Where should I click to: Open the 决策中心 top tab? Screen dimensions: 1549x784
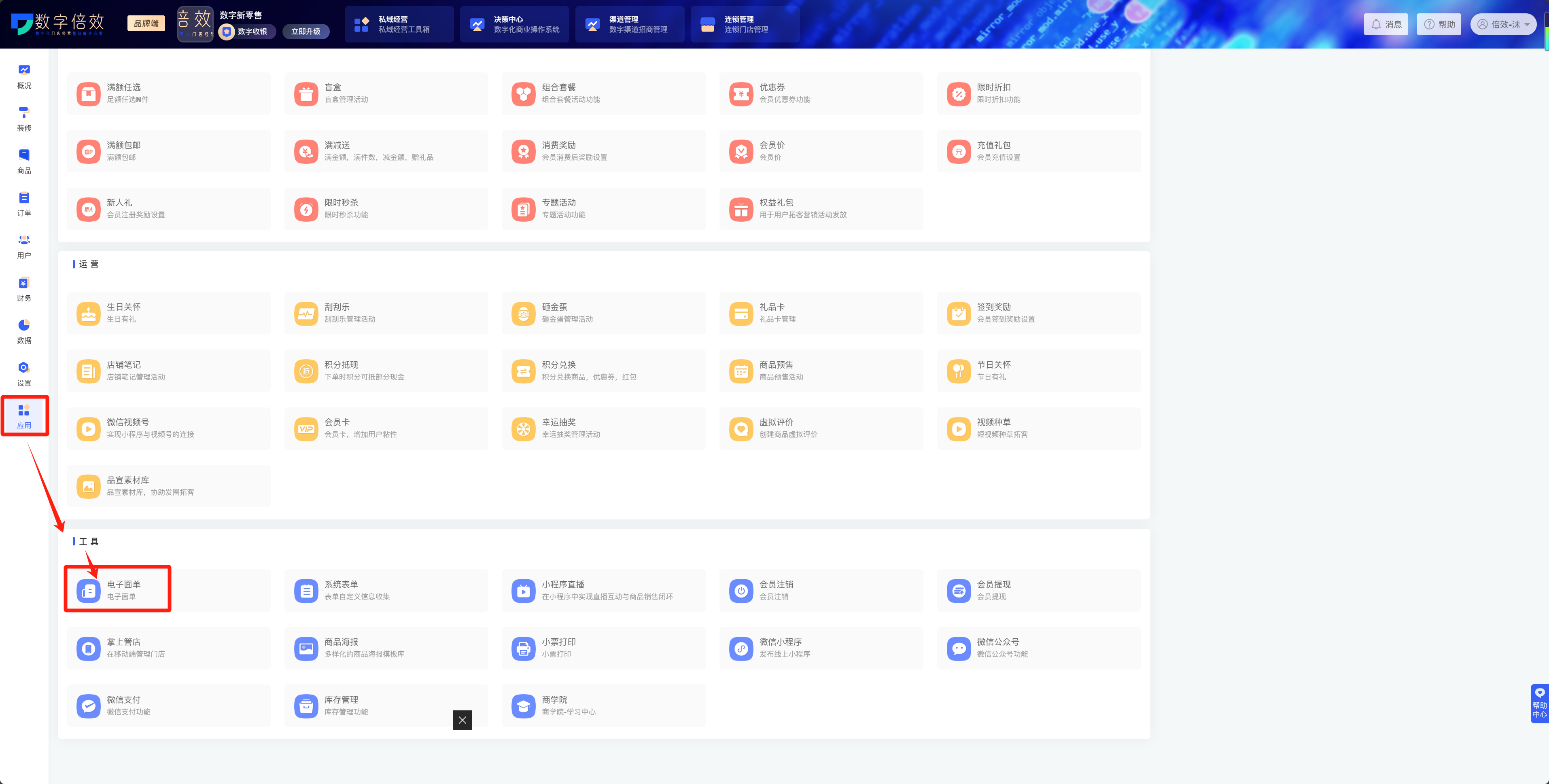point(514,24)
